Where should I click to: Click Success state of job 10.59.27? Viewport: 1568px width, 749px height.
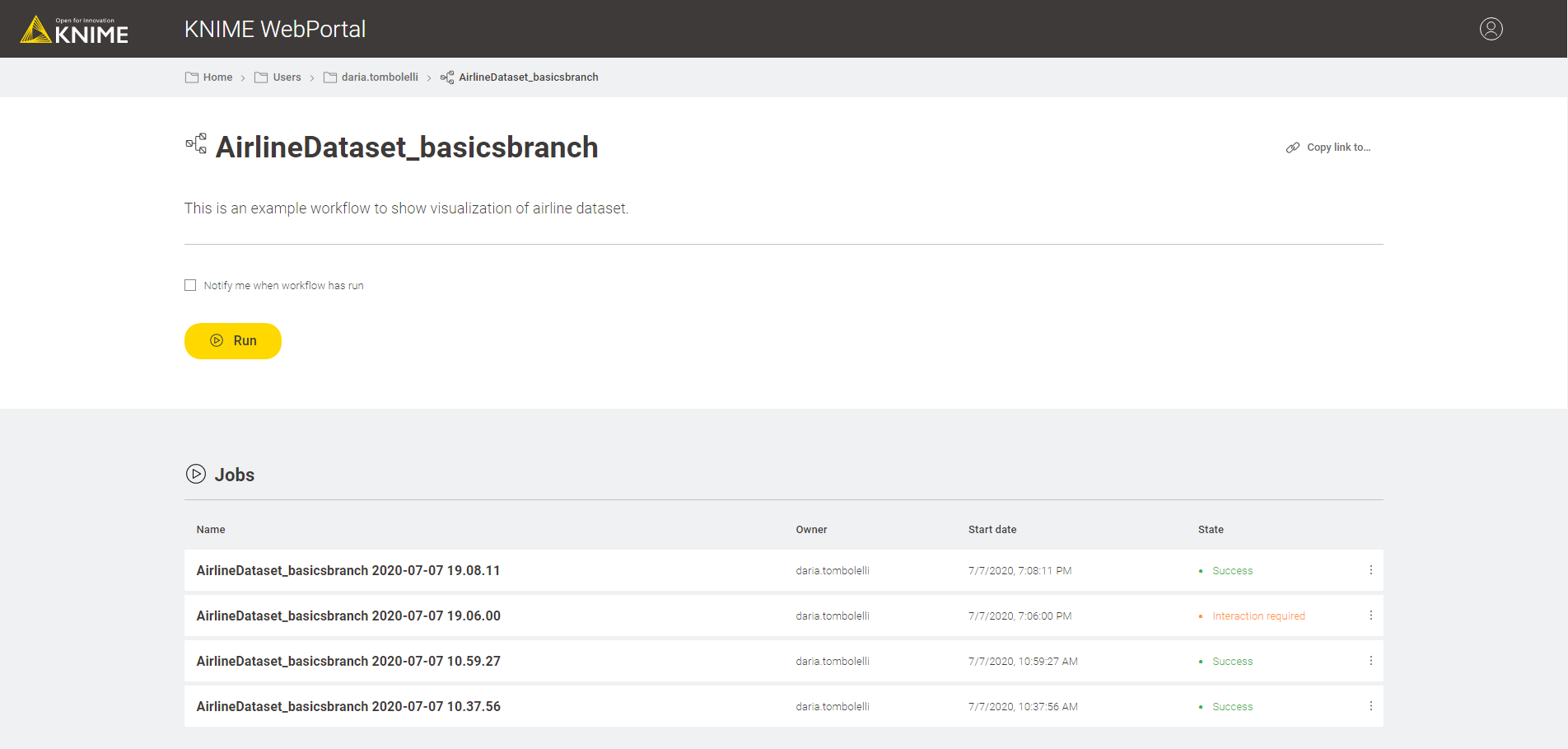click(1232, 662)
